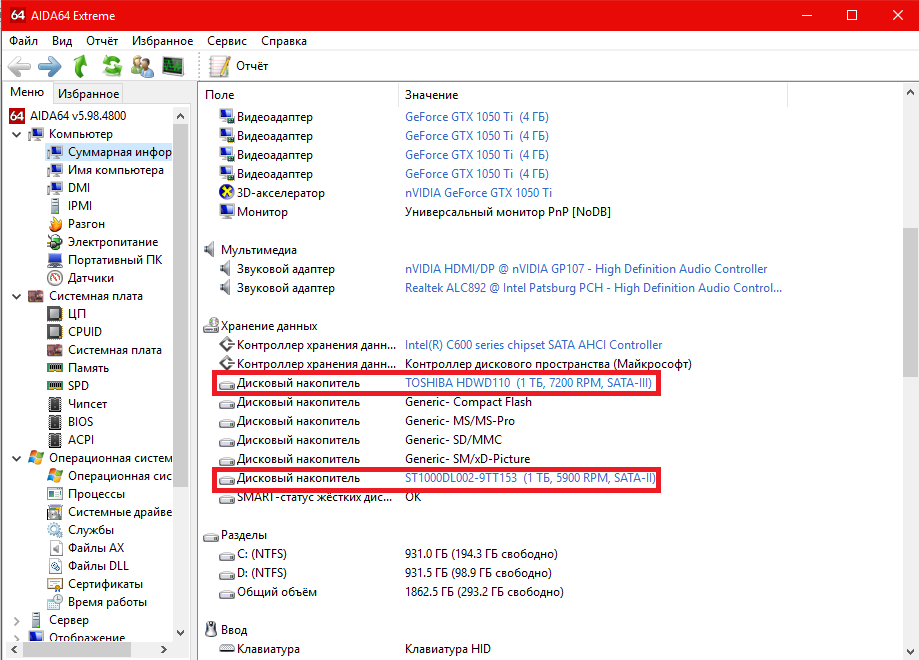Open the Файл menu
Screen dimensions: 919x660
coord(23,41)
